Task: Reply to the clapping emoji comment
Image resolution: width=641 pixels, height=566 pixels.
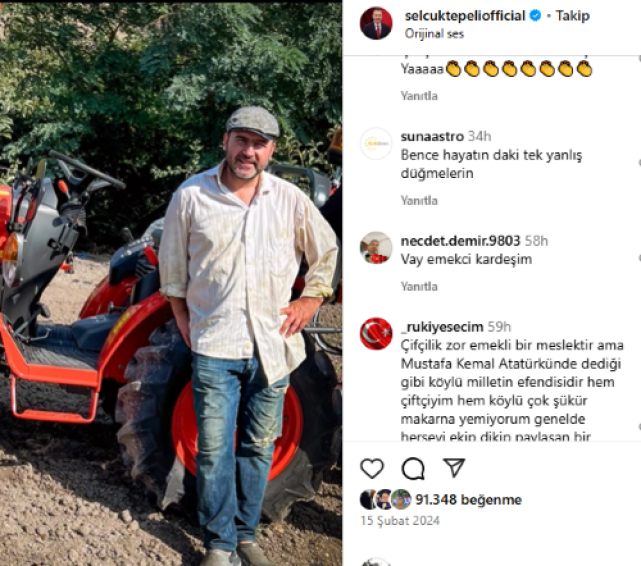Action: [x=419, y=96]
